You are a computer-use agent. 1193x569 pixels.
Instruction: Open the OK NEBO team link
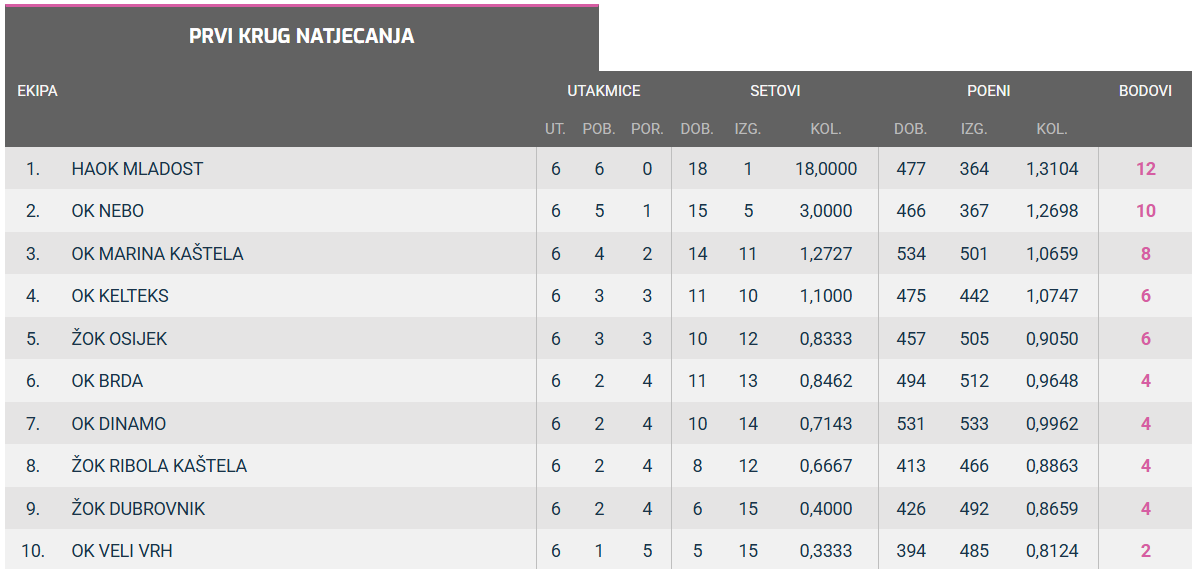coord(107,211)
